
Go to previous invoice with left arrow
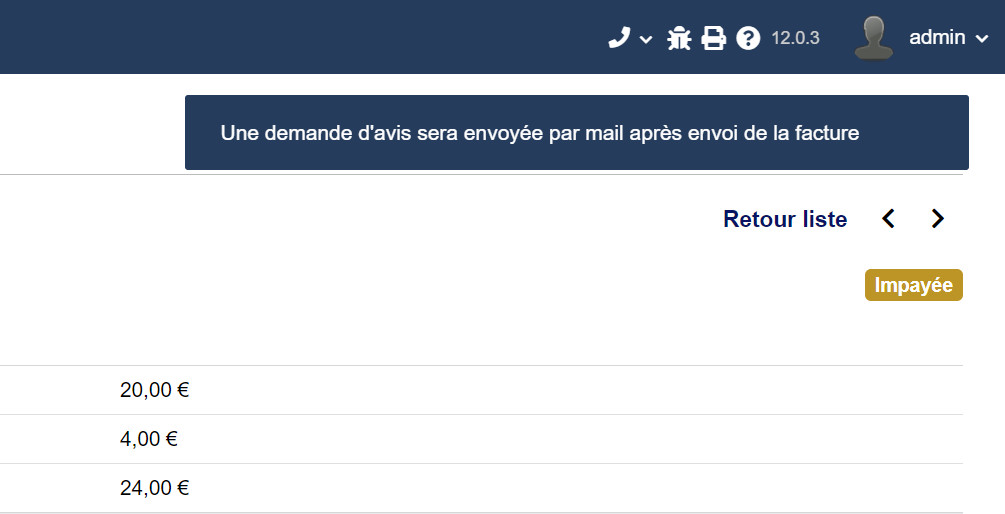click(x=888, y=219)
